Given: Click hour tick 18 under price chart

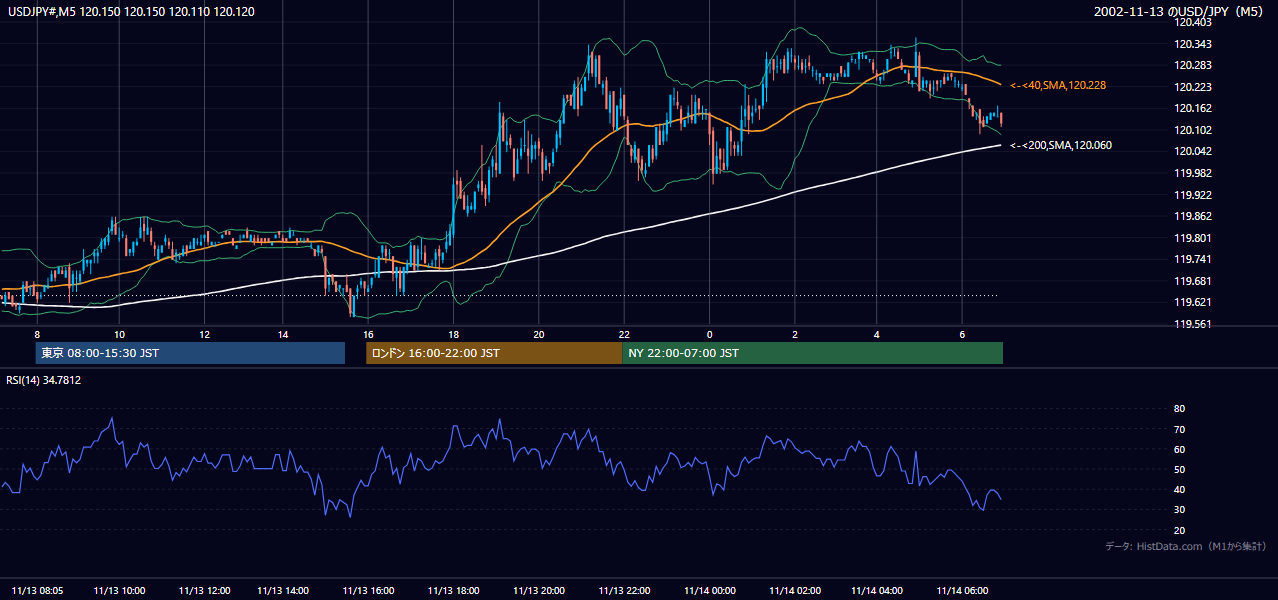Looking at the screenshot, I should click(x=454, y=334).
